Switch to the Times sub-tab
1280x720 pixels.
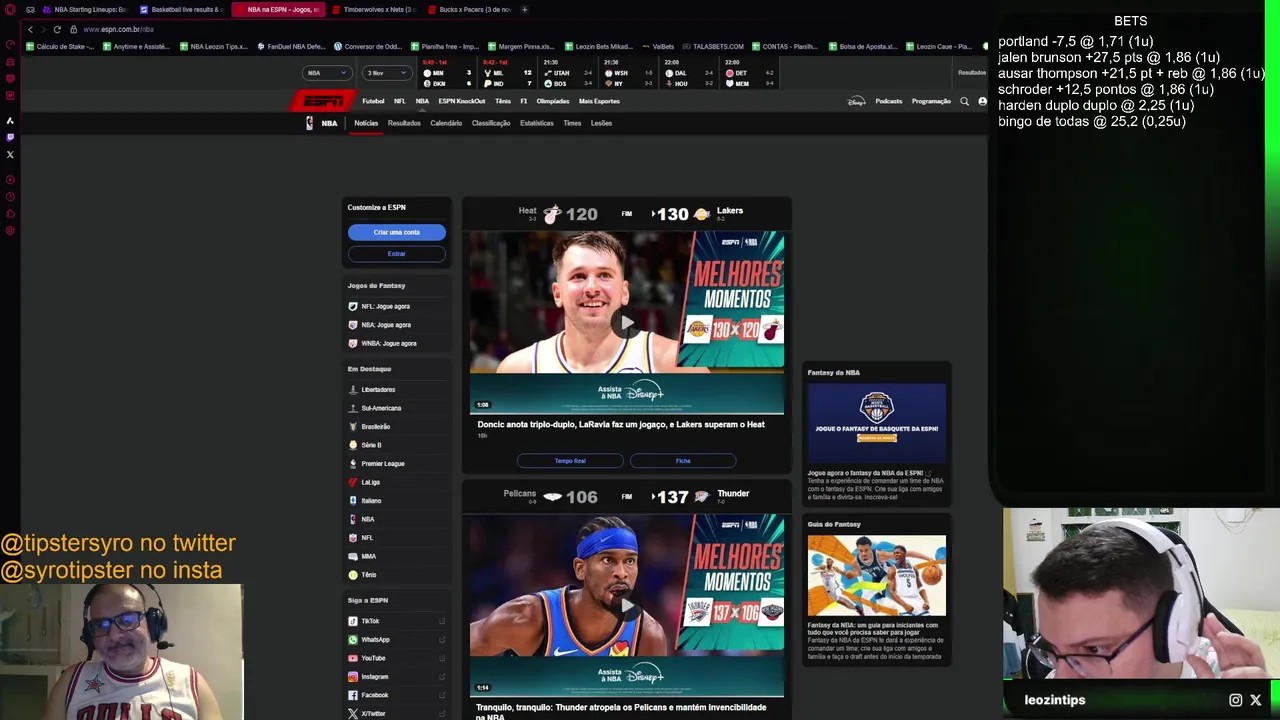pos(572,123)
